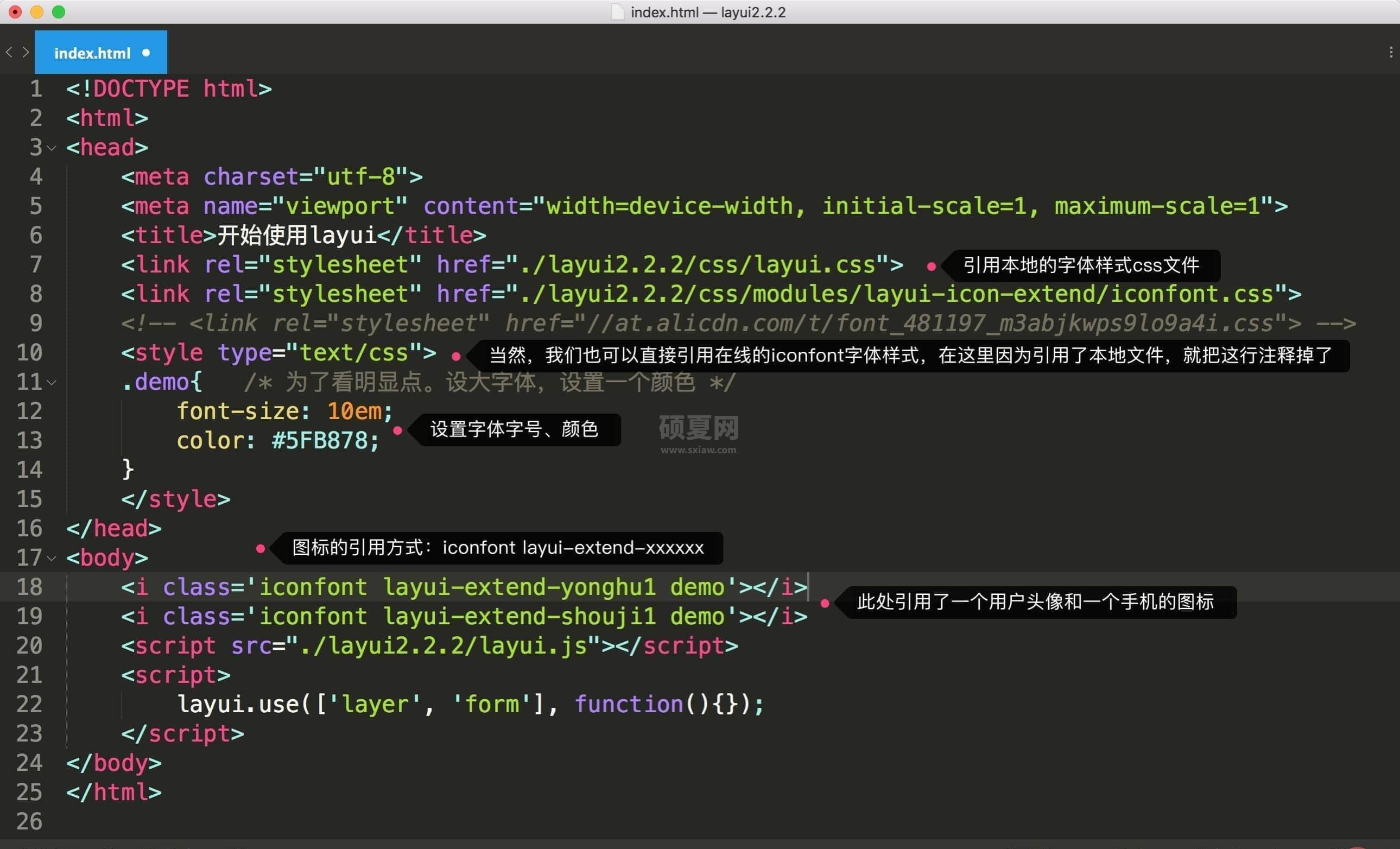The image size is (1400, 849).
Task: Click the style type="text/css" tag
Action: point(278,353)
